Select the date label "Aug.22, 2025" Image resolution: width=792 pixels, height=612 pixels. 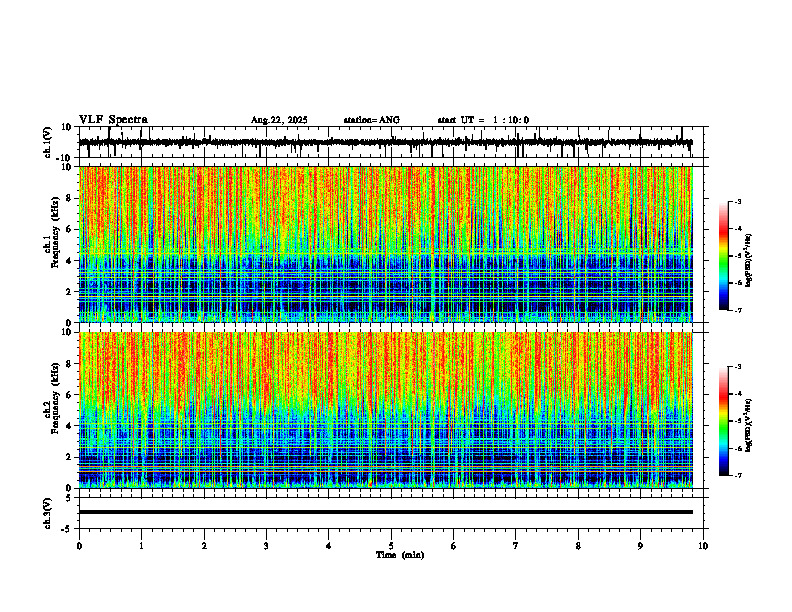(x=279, y=120)
